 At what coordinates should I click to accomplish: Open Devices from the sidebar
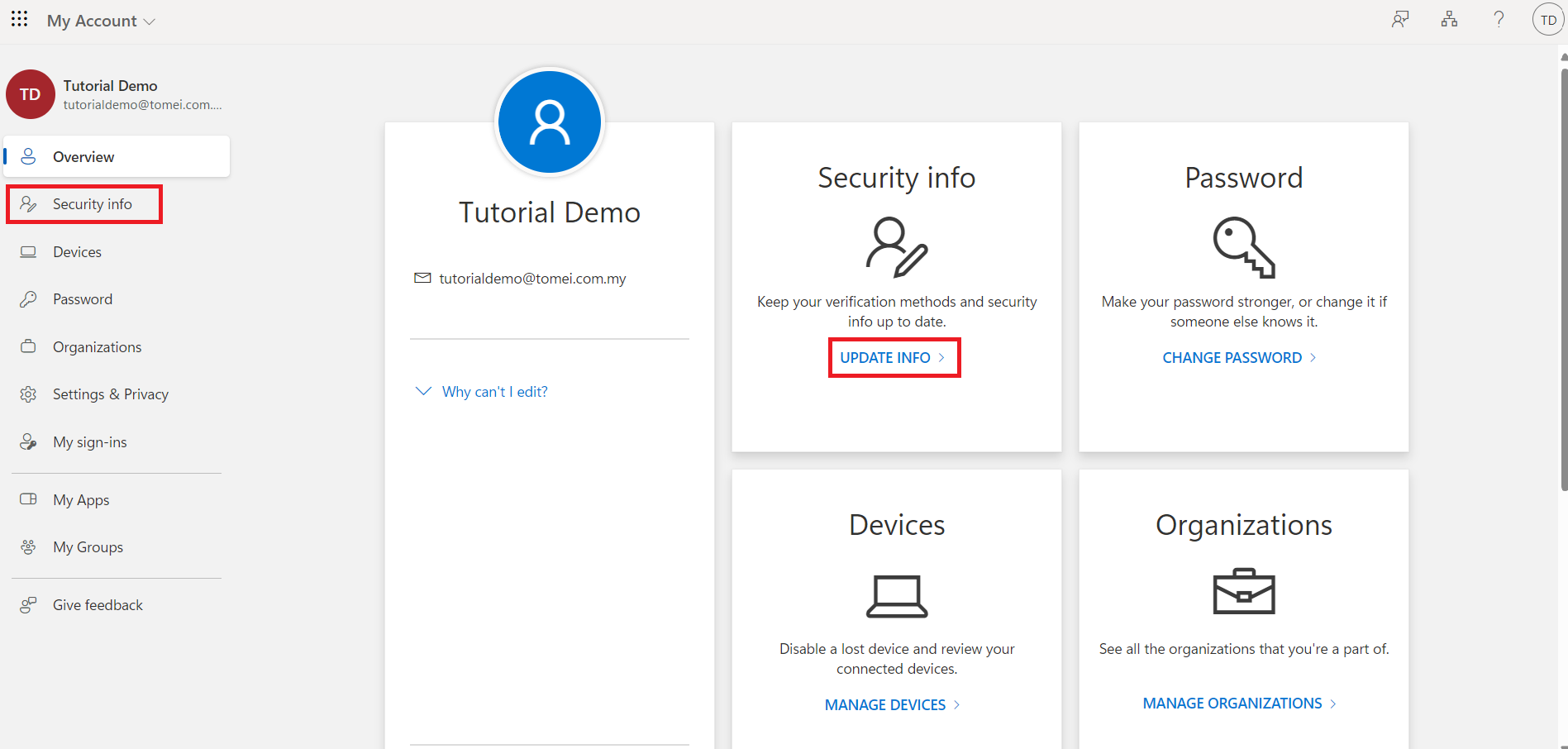(77, 252)
